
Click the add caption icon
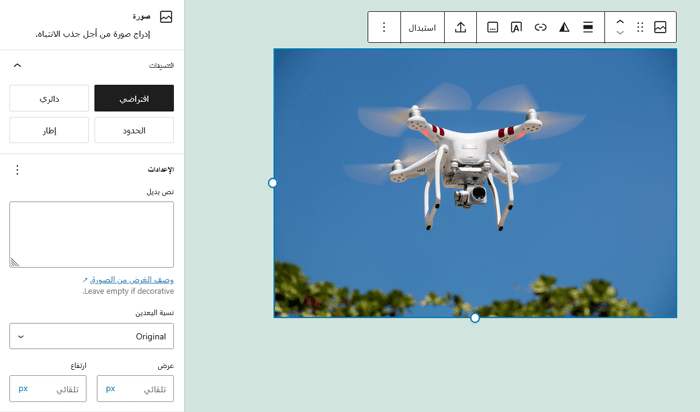[492, 27]
